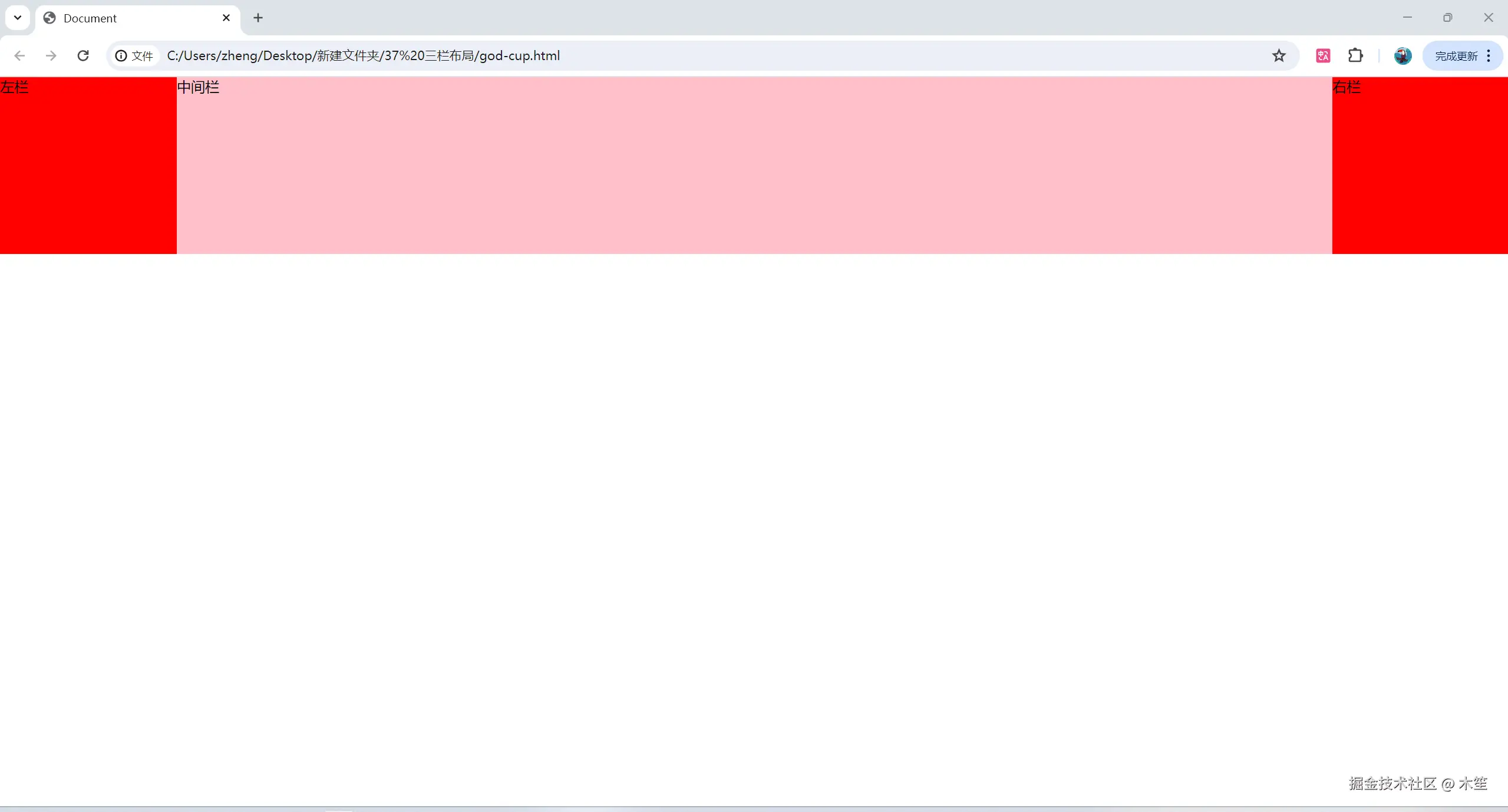Click the Extensions puzzle-piece icon

(1356, 55)
